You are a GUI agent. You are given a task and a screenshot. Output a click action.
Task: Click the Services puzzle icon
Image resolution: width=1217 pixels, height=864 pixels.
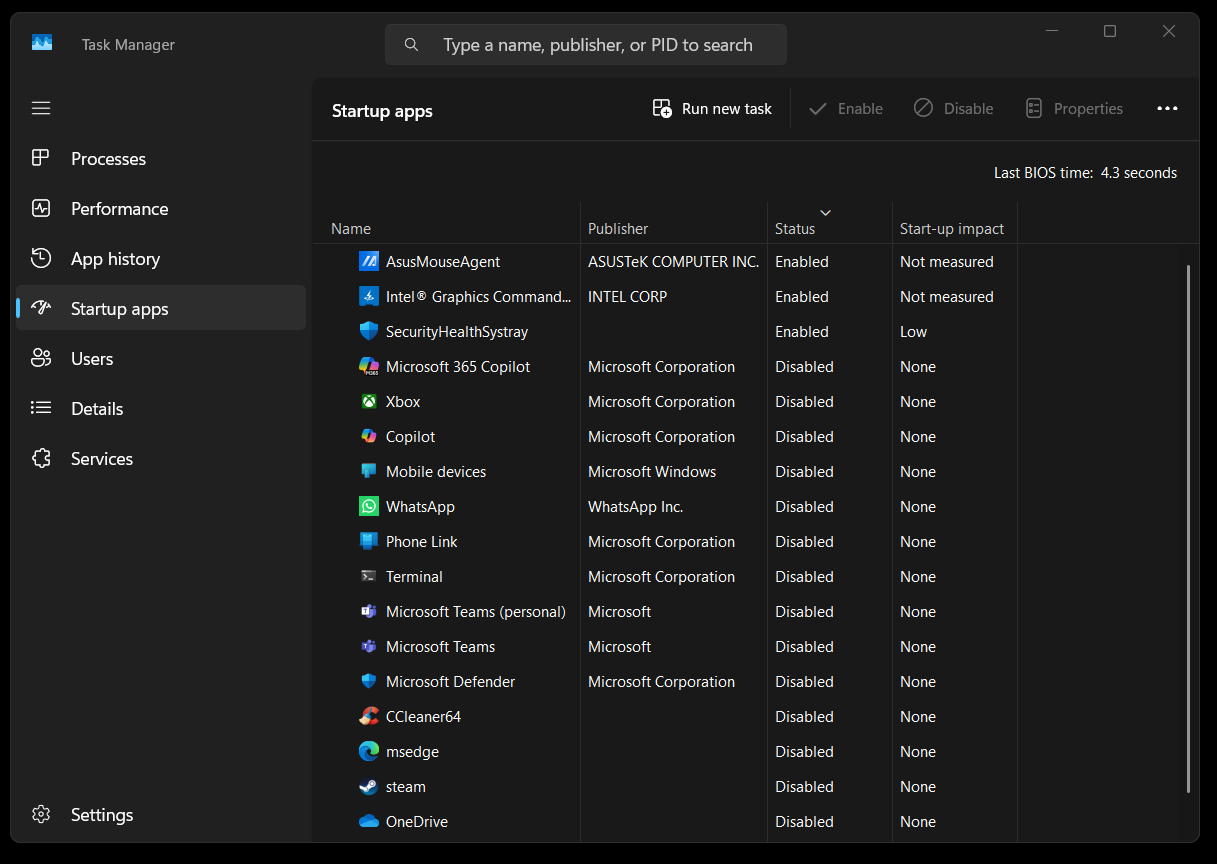click(41, 459)
